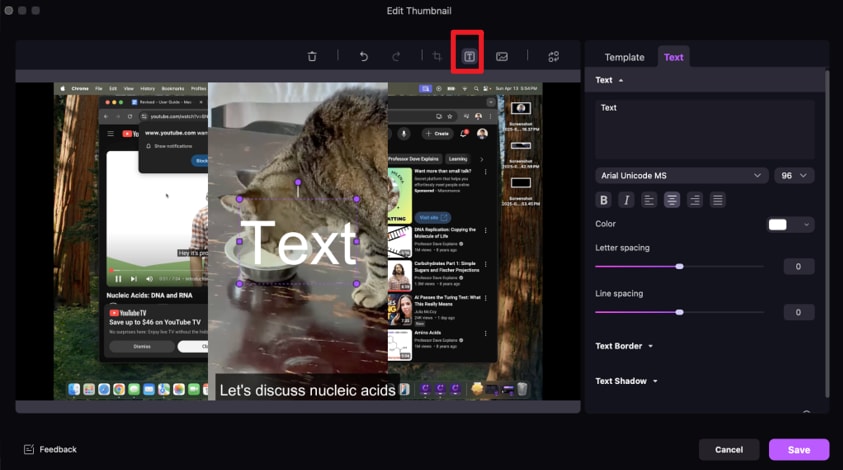Image resolution: width=843 pixels, height=470 pixels.
Task: Click the Apple menu icon in screenshot
Action: (62, 88)
